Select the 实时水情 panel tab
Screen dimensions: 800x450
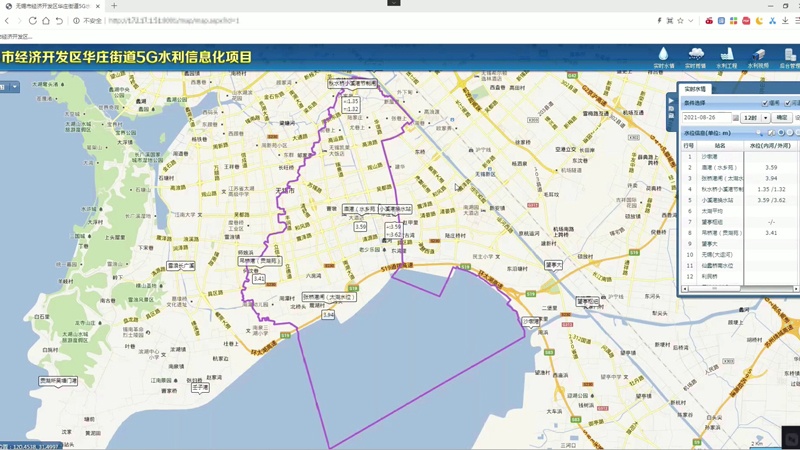coord(695,89)
